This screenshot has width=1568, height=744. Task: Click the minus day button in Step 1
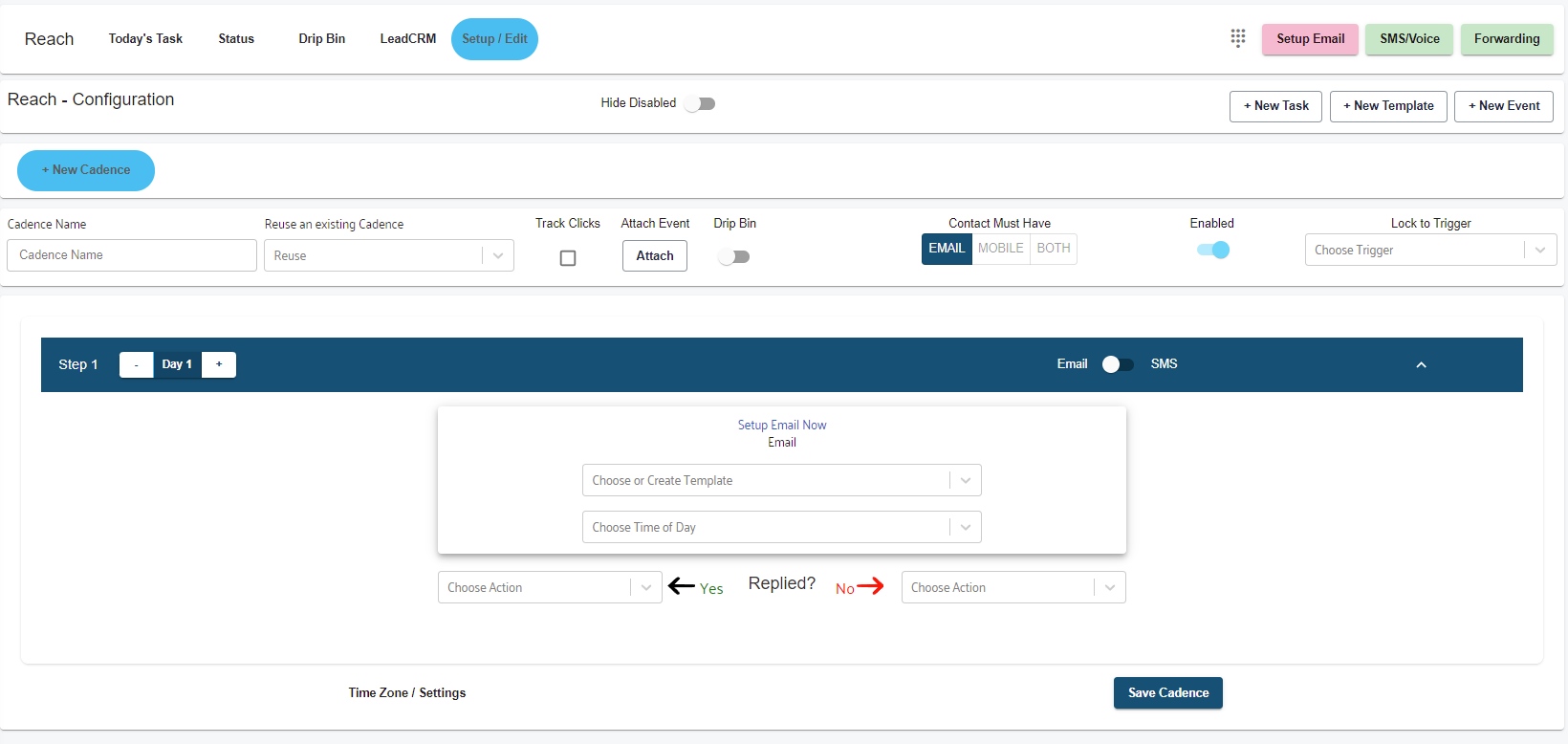137,364
